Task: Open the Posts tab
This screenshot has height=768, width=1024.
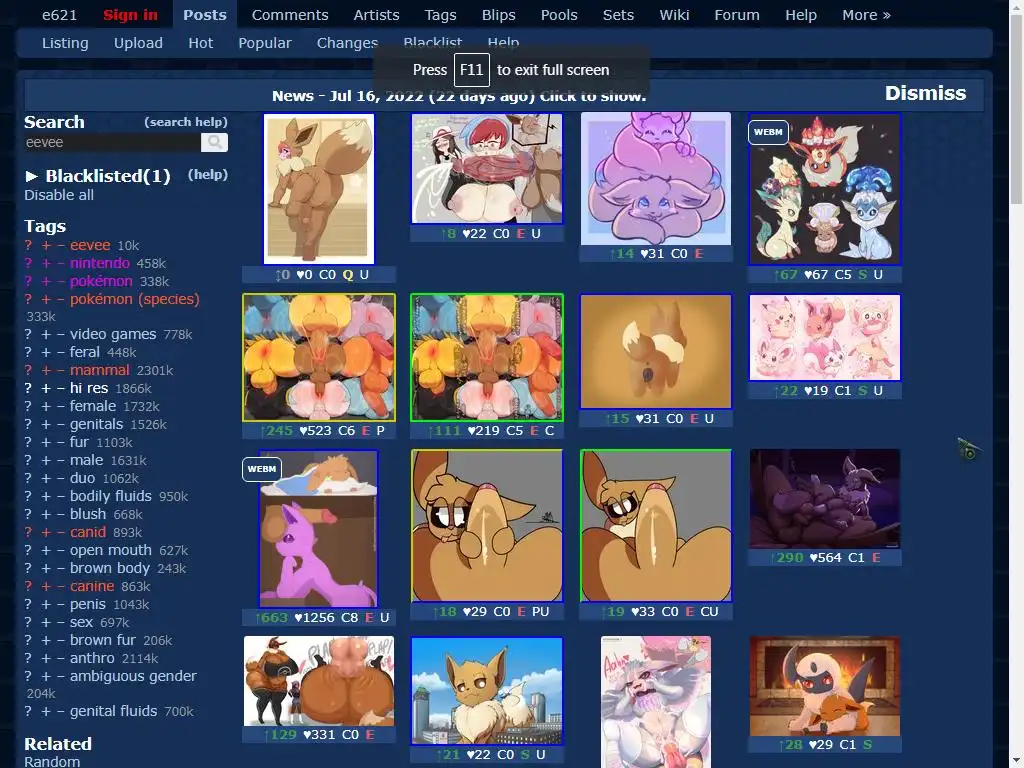Action: pyautogui.click(x=204, y=15)
